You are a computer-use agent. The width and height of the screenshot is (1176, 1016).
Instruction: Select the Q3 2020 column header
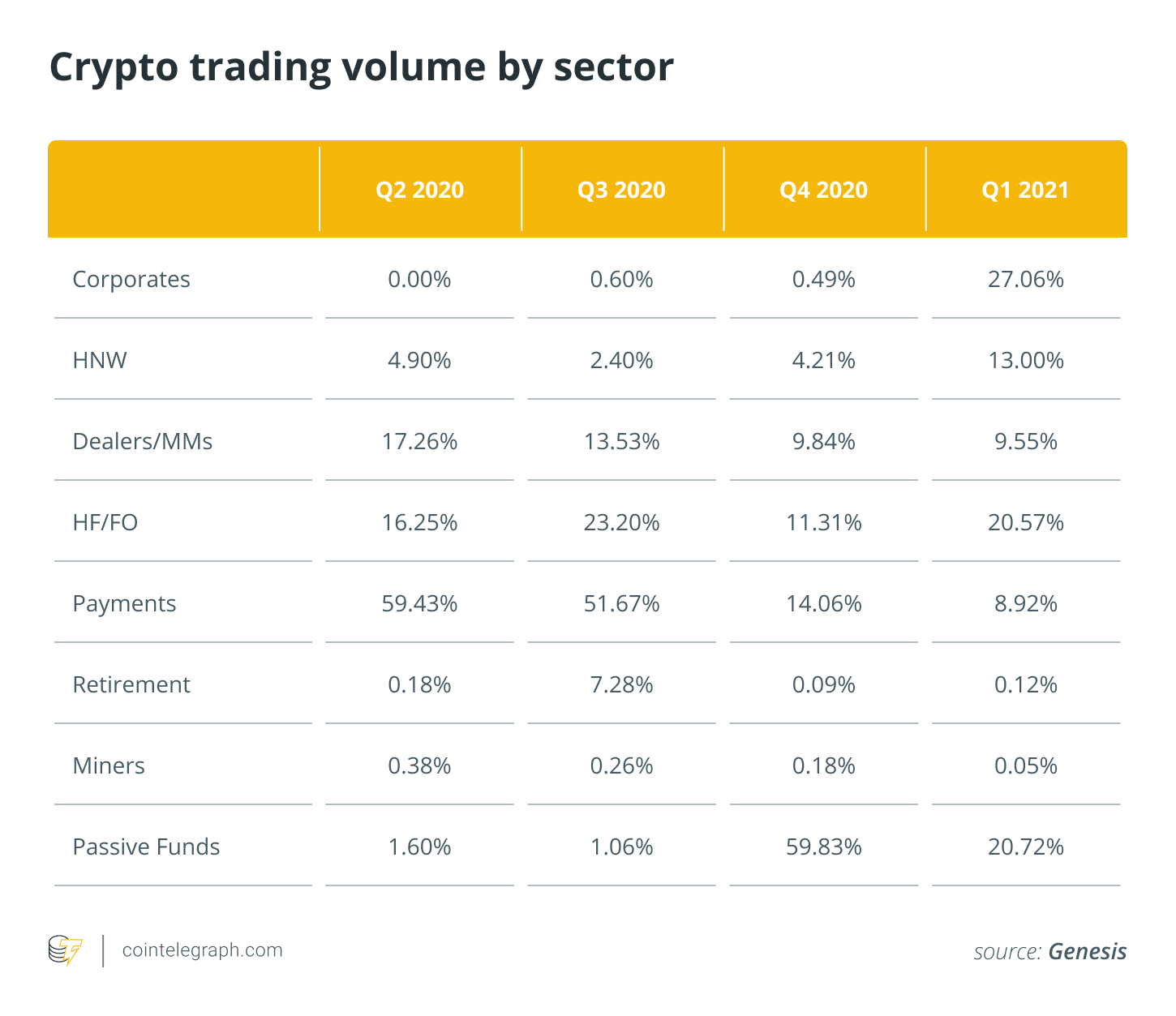pos(621,190)
